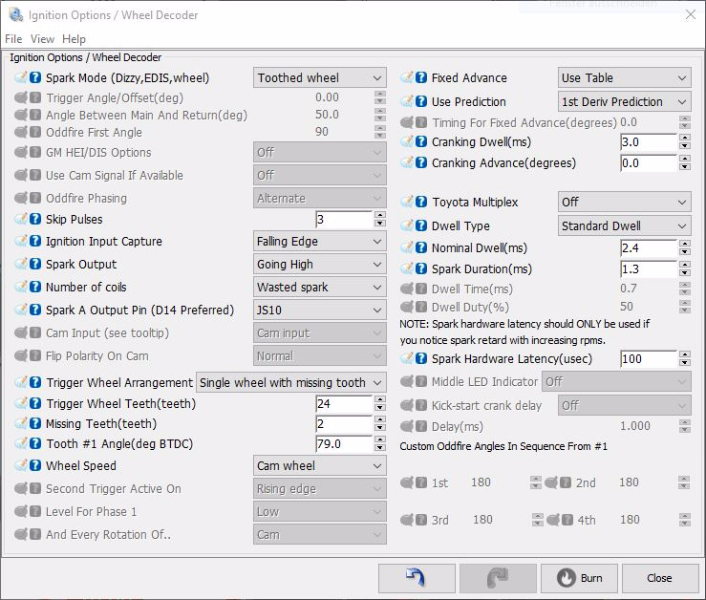Click the blue undo arrow button
This screenshot has height=600, width=706.
click(415, 578)
